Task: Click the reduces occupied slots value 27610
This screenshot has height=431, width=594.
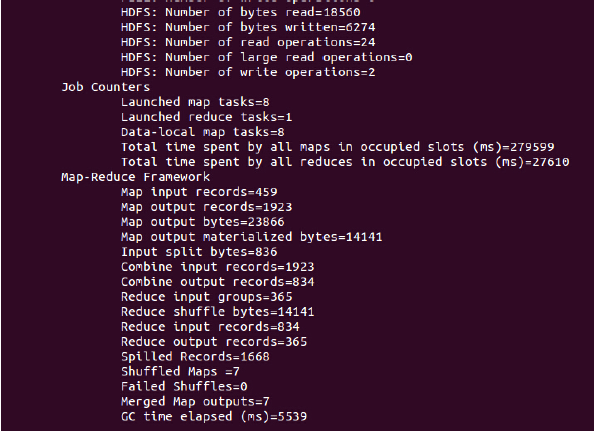Action: coord(550,162)
